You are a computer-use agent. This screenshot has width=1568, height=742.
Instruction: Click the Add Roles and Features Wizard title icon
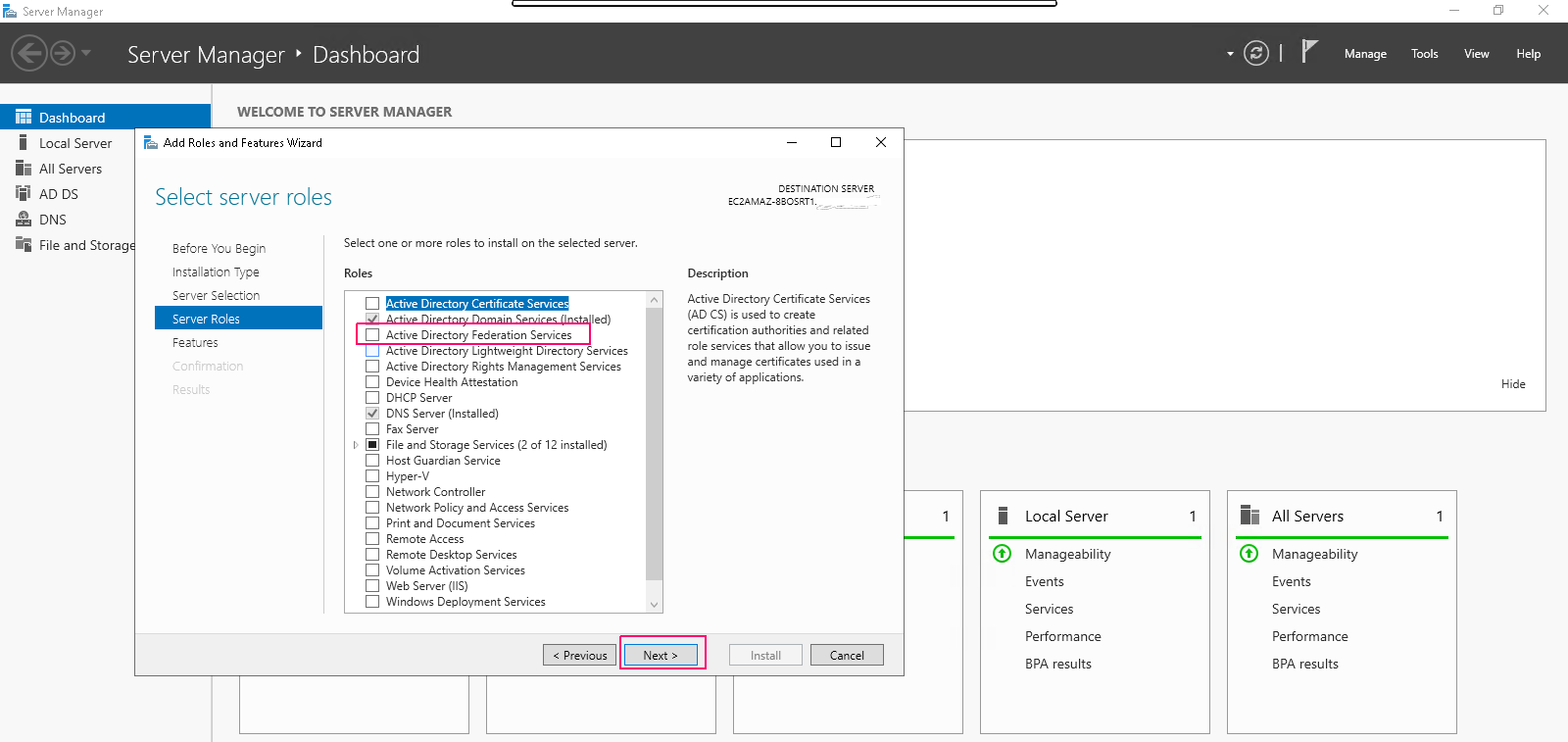[x=151, y=142]
